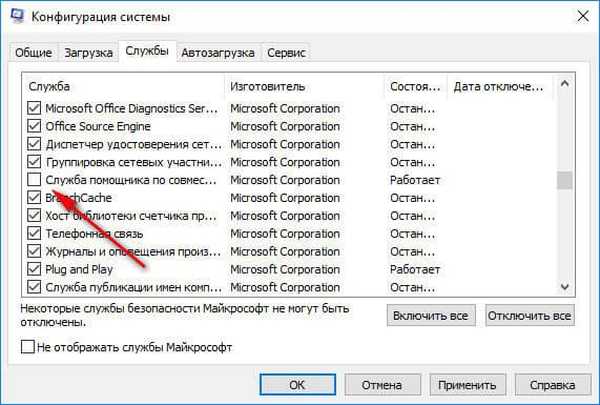Sort services by Изготовитель column header
The width and height of the screenshot is (600, 405).
tap(304, 86)
